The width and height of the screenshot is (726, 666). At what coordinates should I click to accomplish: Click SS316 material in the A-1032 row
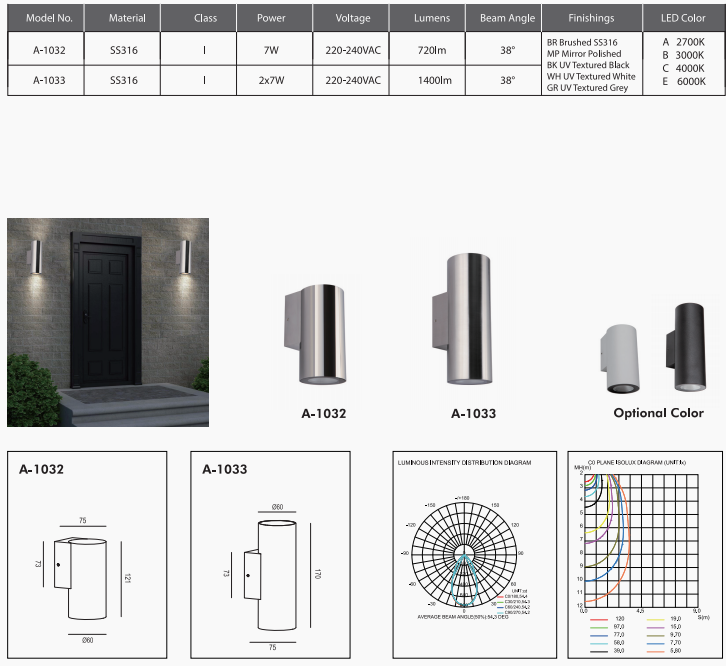pos(124,50)
